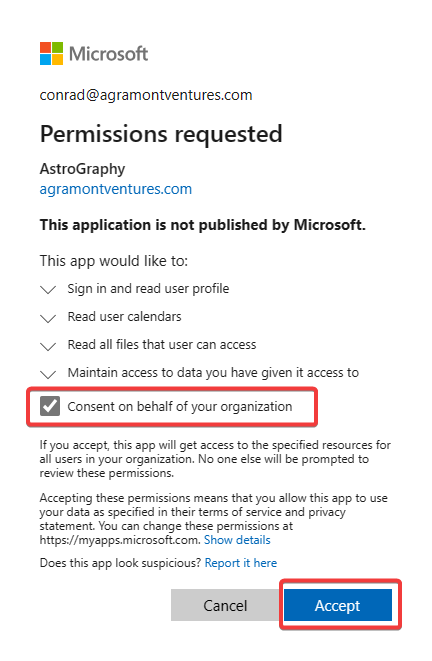Screen dimensions: 432x661
Task: Click the blue Accept button
Action: click(338, 605)
